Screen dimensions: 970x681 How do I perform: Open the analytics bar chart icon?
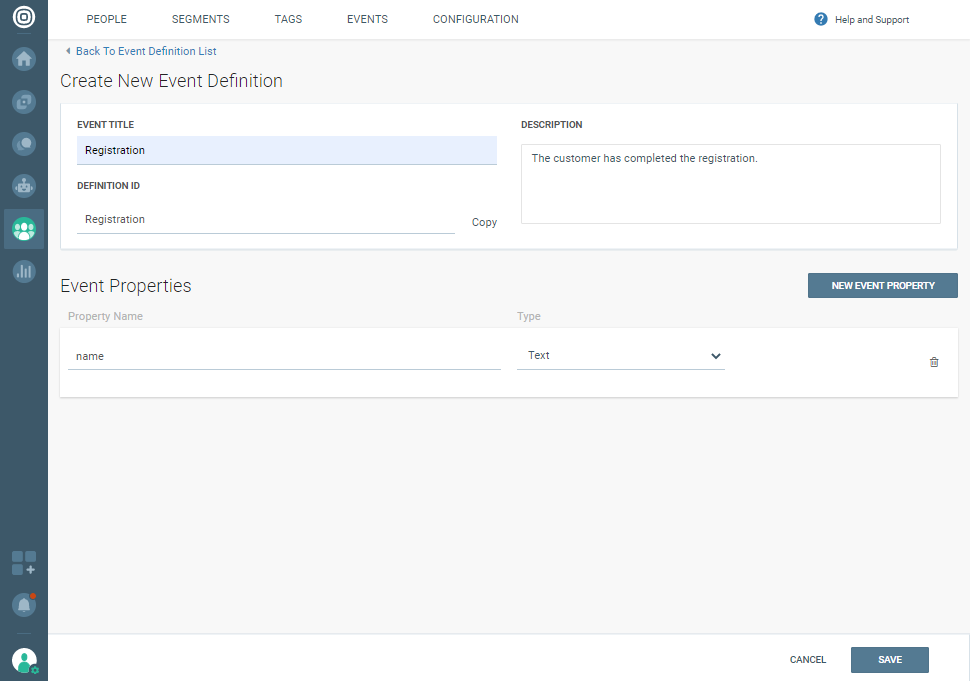[24, 271]
